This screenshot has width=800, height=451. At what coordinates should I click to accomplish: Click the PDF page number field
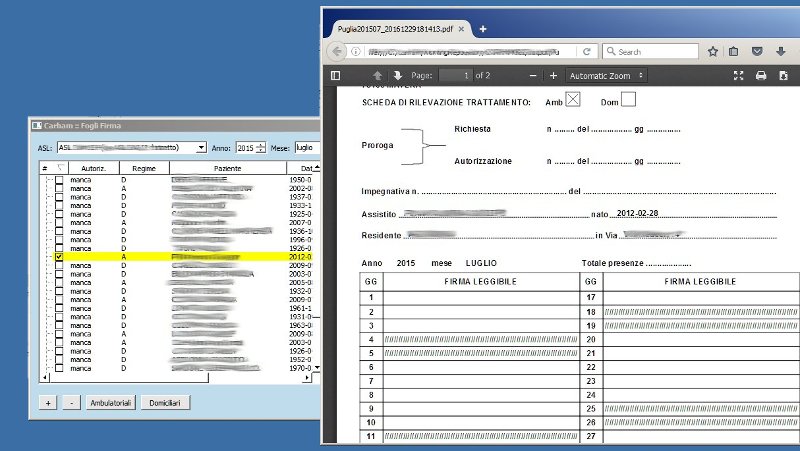455,76
